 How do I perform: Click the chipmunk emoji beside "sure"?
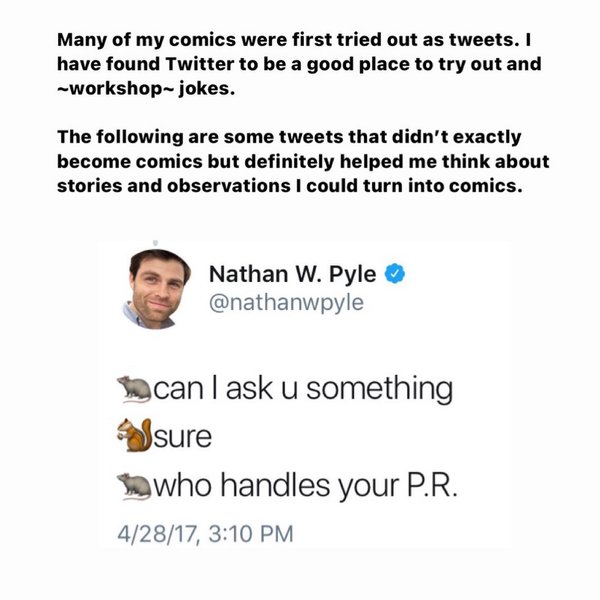pyautogui.click(x=132, y=436)
